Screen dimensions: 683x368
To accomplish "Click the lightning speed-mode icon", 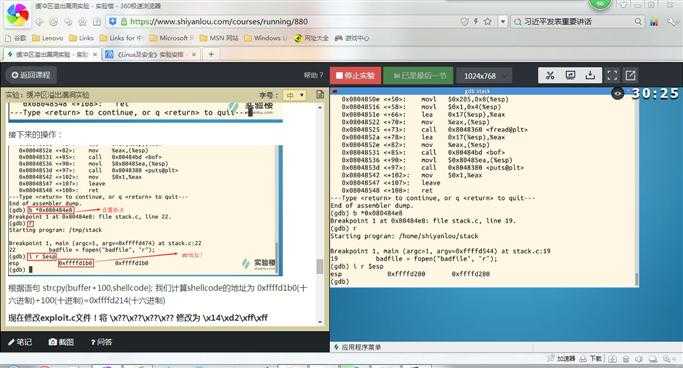I will (x=476, y=21).
